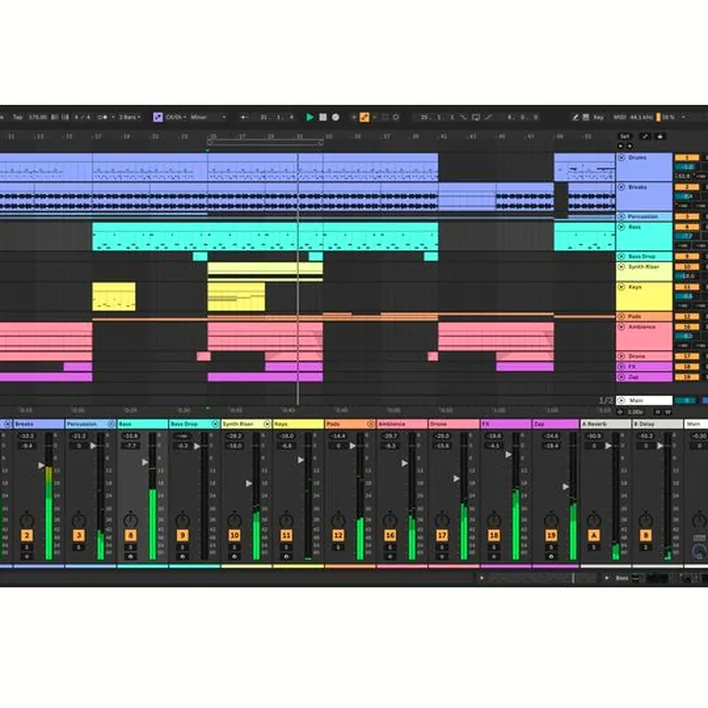
Task: Click the Main channel preview volume knob
Action: point(699,551)
